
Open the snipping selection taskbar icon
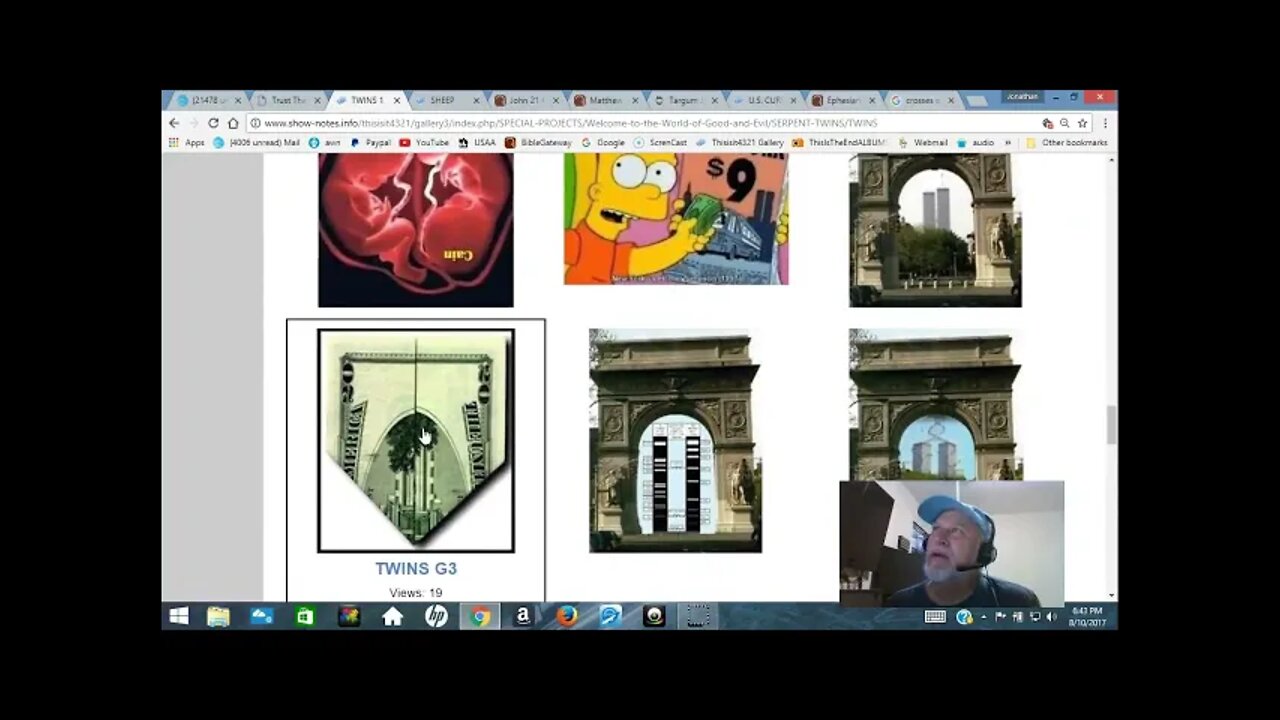click(x=698, y=616)
